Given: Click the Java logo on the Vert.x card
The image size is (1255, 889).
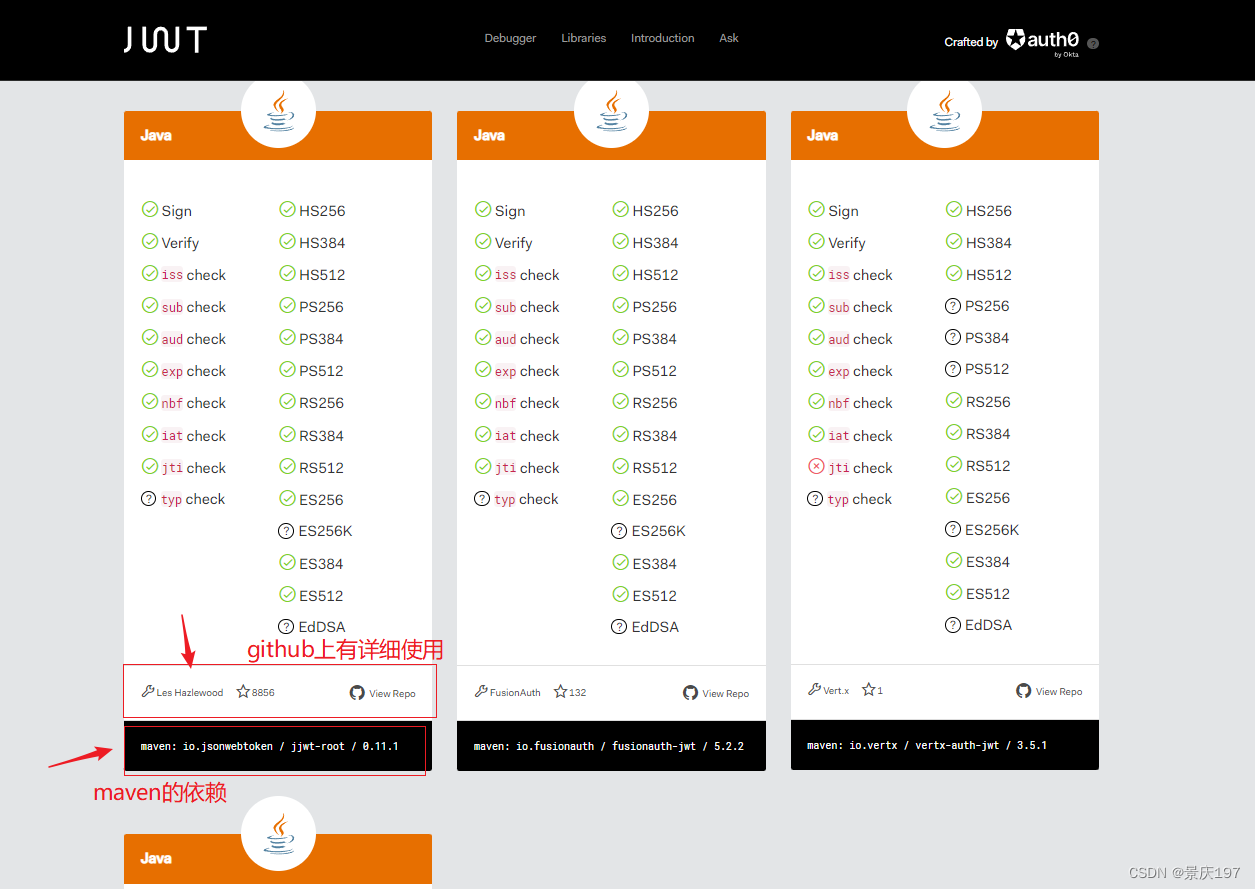Looking at the screenshot, I should (x=944, y=111).
